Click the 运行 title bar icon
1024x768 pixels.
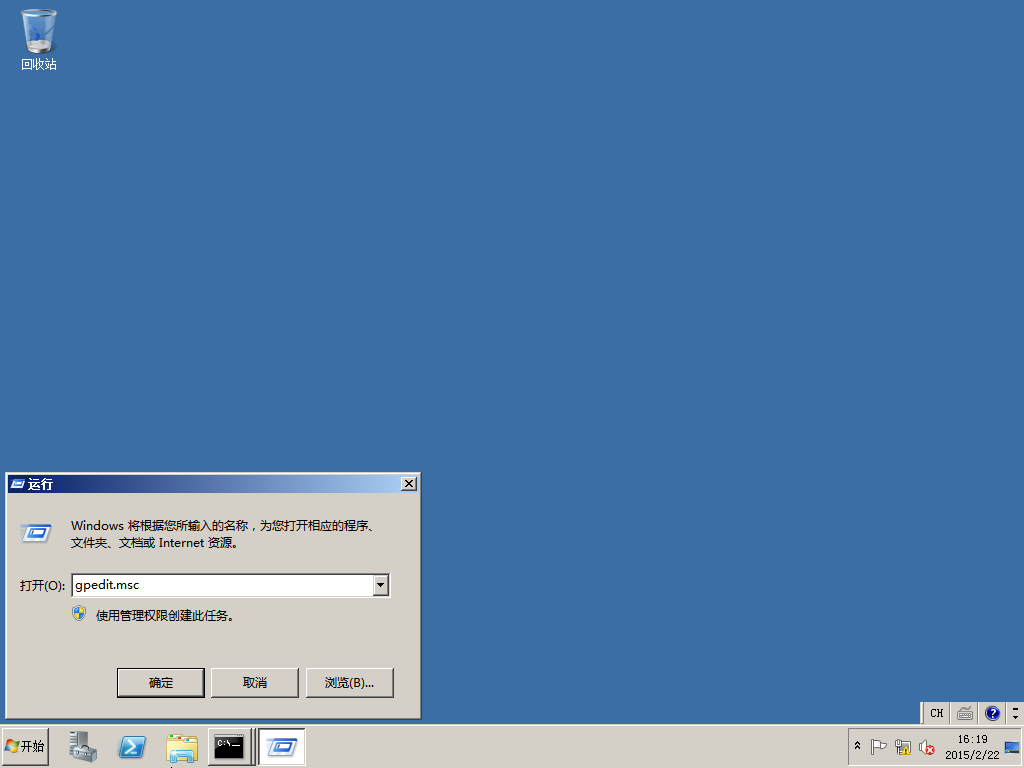coord(18,484)
